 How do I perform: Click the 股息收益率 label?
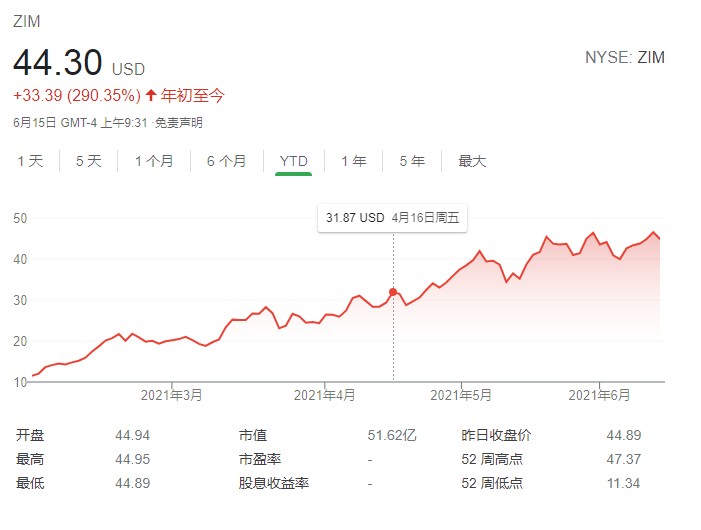point(274,484)
